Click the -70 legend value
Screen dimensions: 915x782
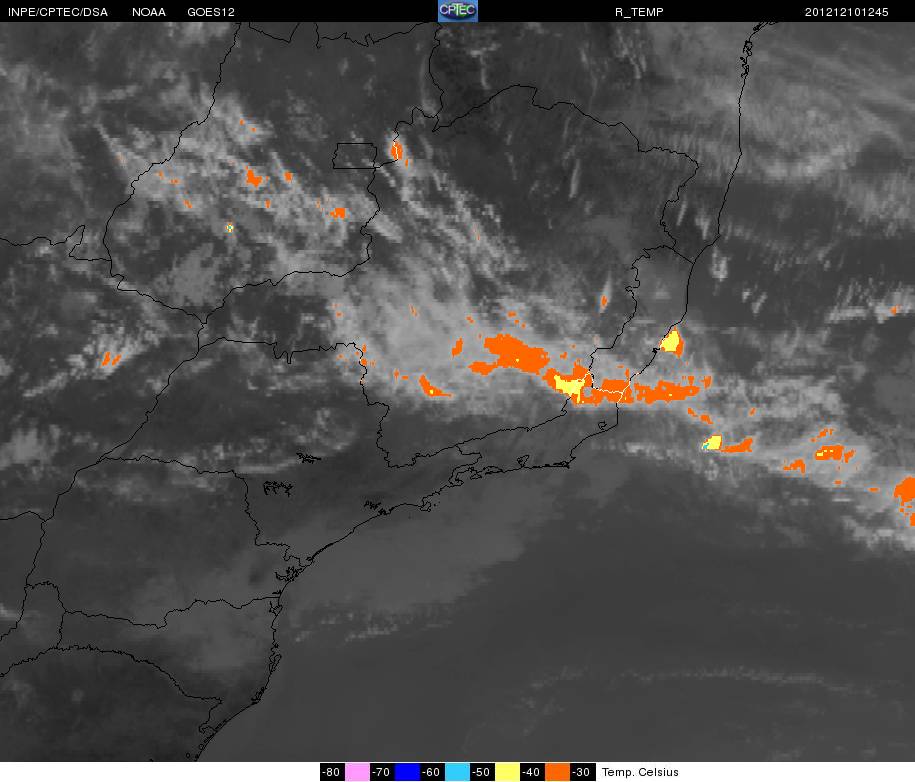[382, 772]
